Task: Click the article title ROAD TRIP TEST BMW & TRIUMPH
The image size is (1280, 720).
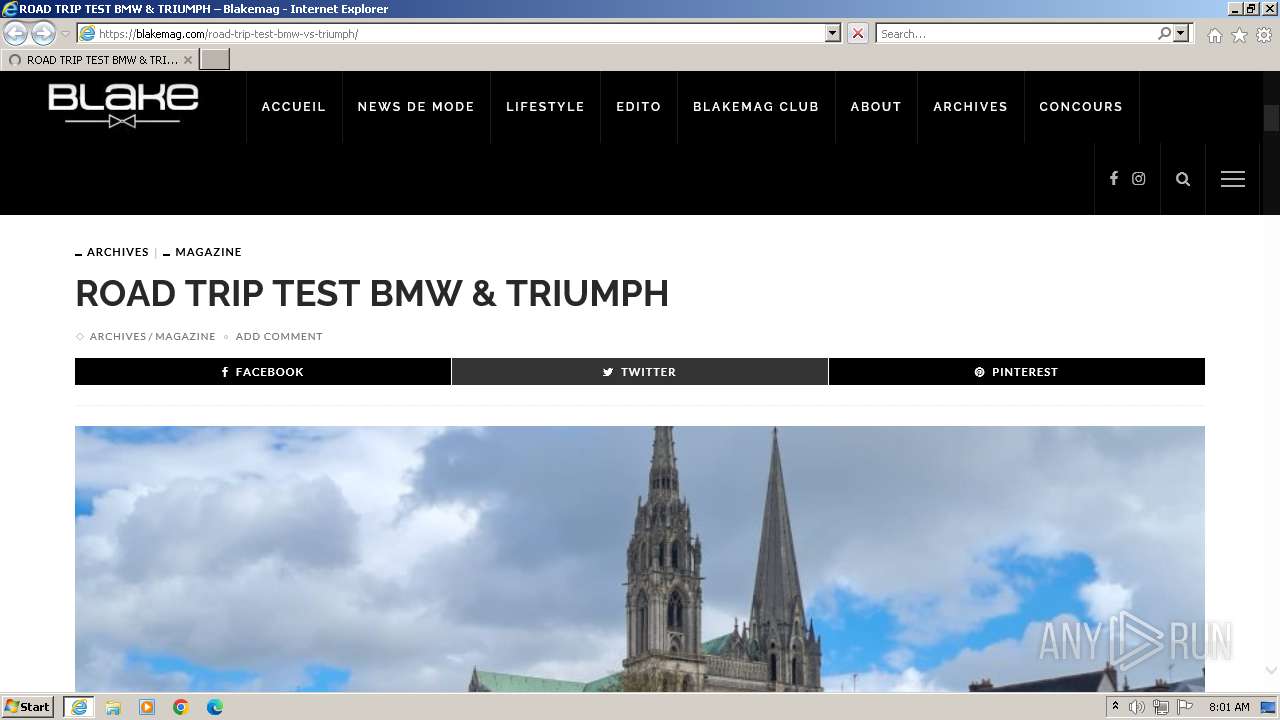Action: click(x=372, y=294)
